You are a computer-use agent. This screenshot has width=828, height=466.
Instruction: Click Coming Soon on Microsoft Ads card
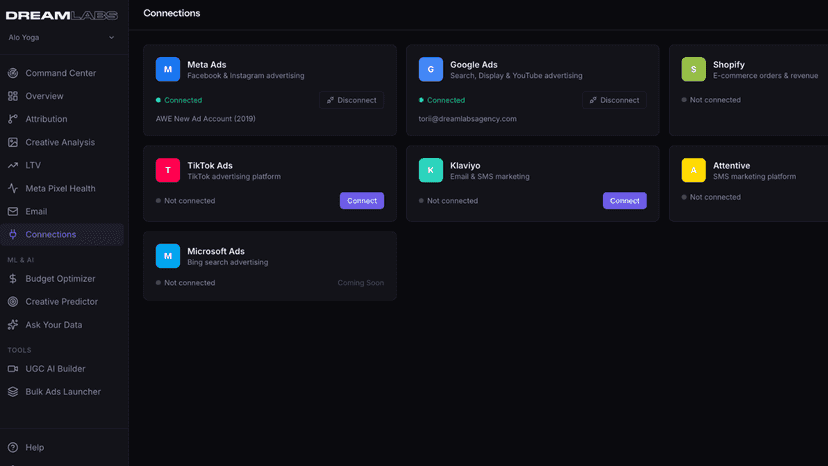tap(361, 283)
